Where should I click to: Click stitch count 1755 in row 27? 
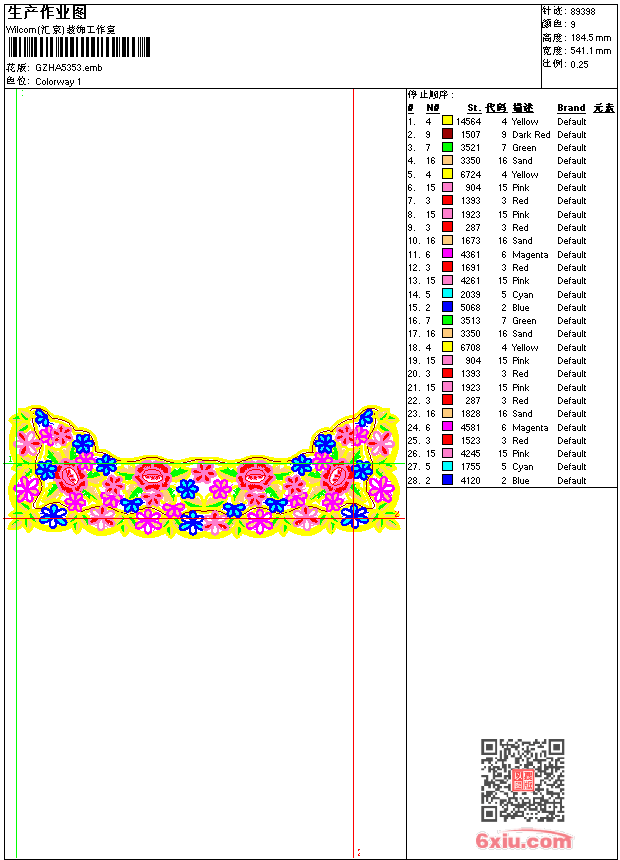pos(471,467)
